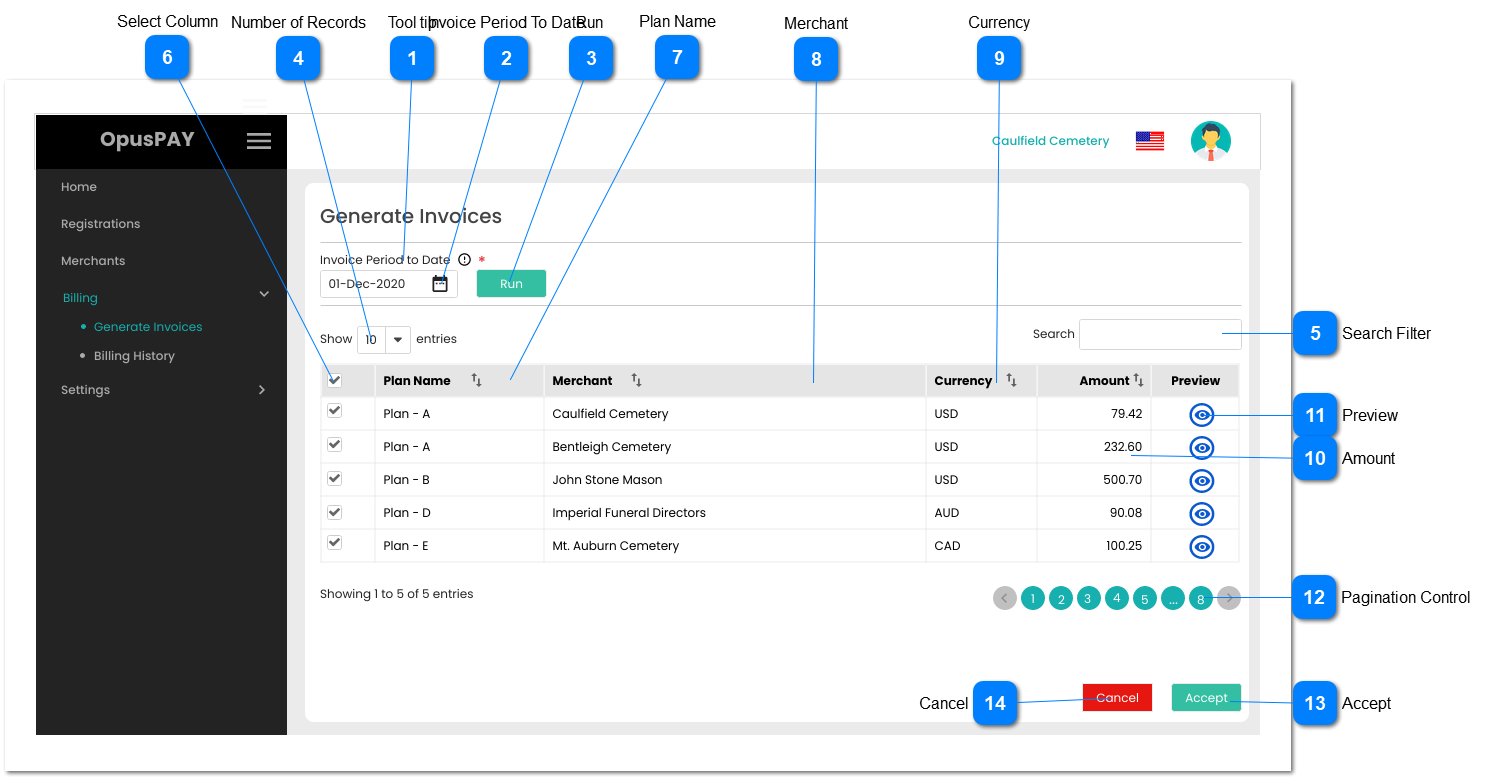The width and height of the screenshot is (1486, 780).
Task: Open the Show entries dropdown
Action: point(398,339)
